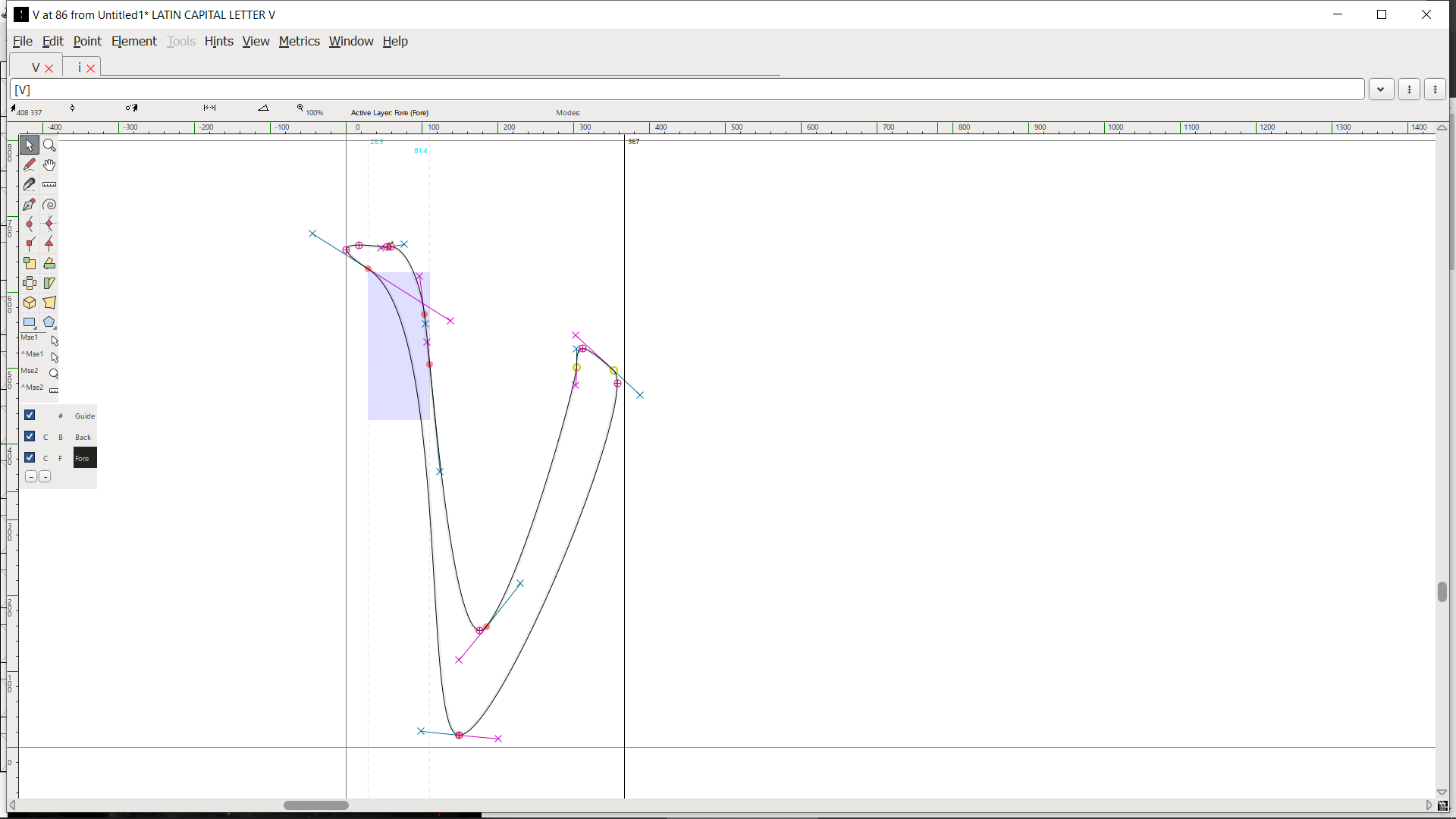The height and width of the screenshot is (819, 1456).
Task: Select the Rotate selection tool
Action: tap(49, 263)
